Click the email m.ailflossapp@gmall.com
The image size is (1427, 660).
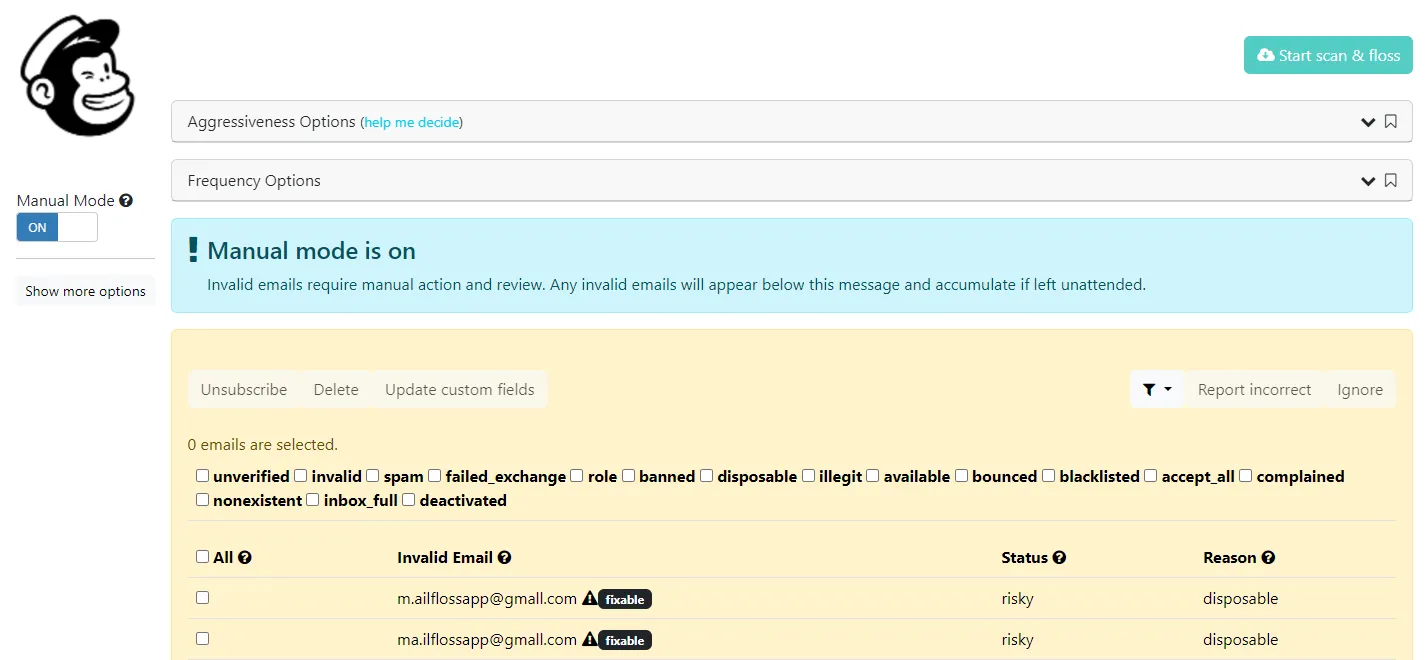487,599
